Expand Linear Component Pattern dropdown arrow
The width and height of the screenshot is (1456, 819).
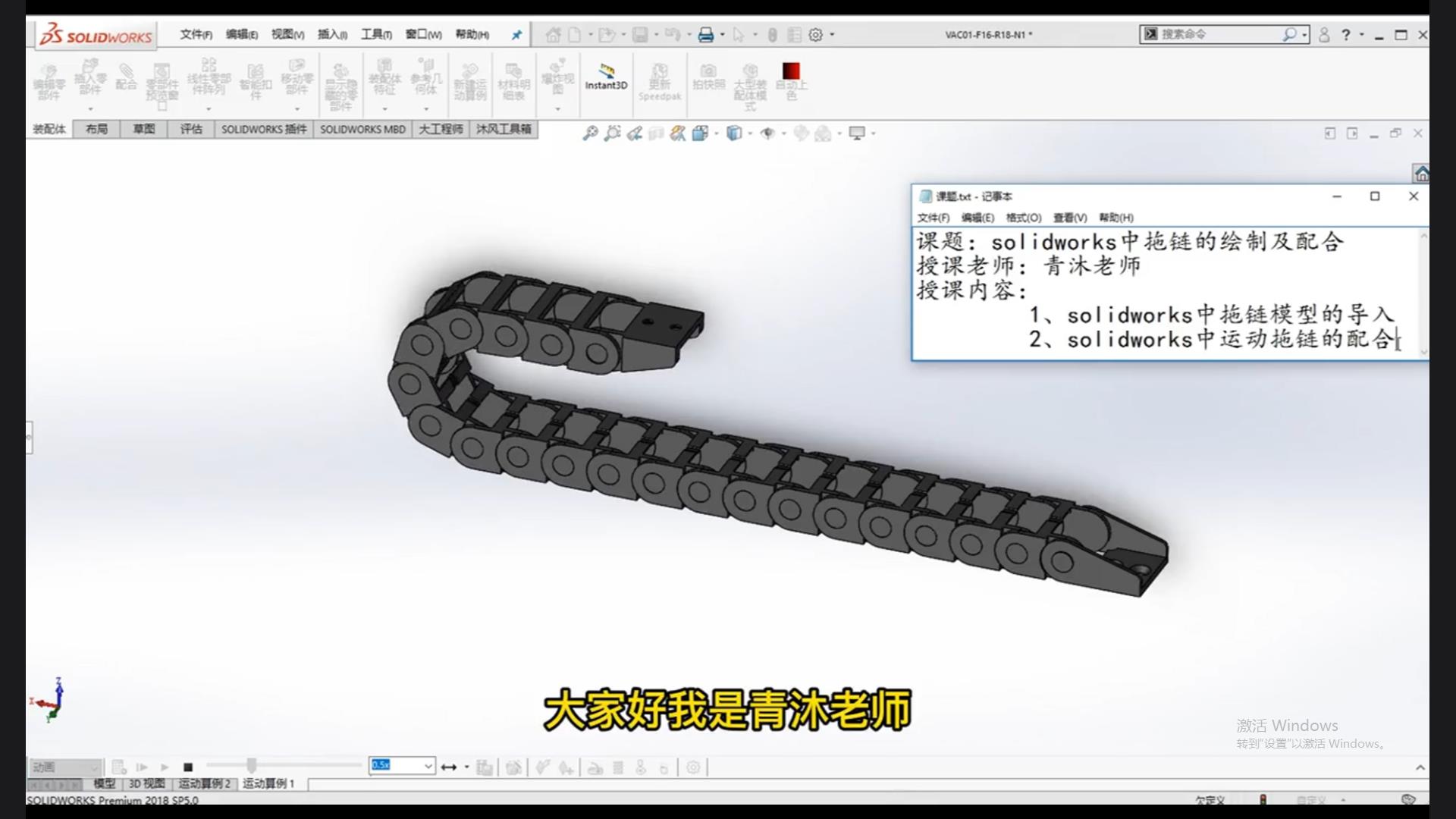coord(209,108)
